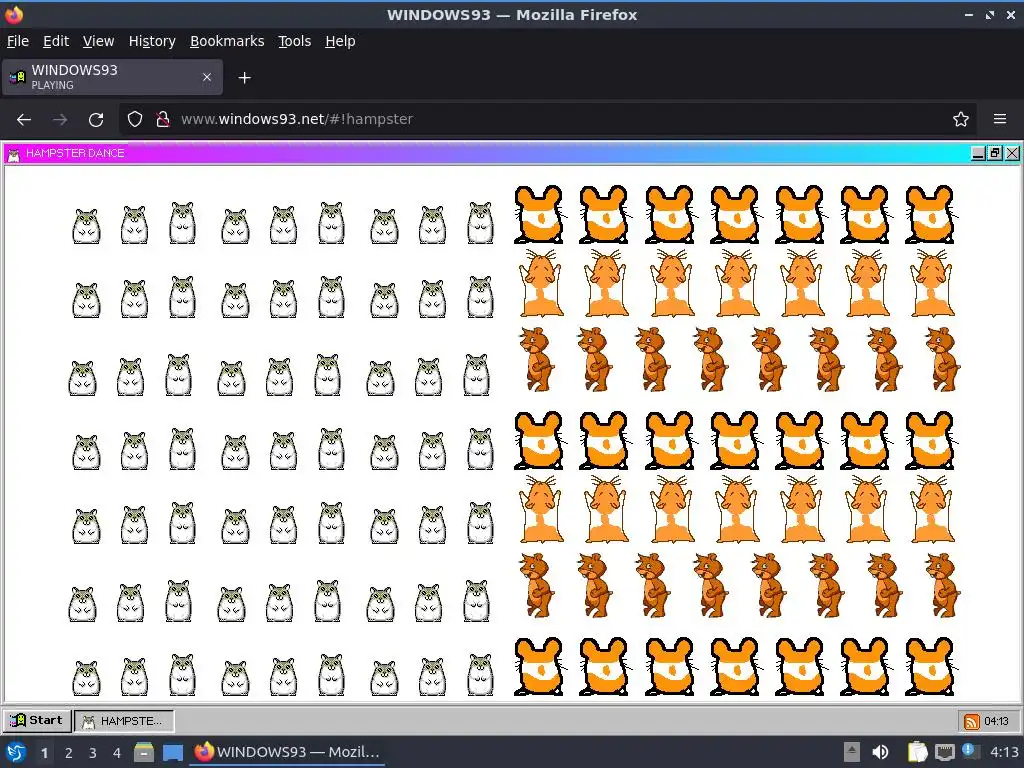The width and height of the screenshot is (1024, 768).
Task: Click the Windows93 Start button
Action: coord(37,720)
